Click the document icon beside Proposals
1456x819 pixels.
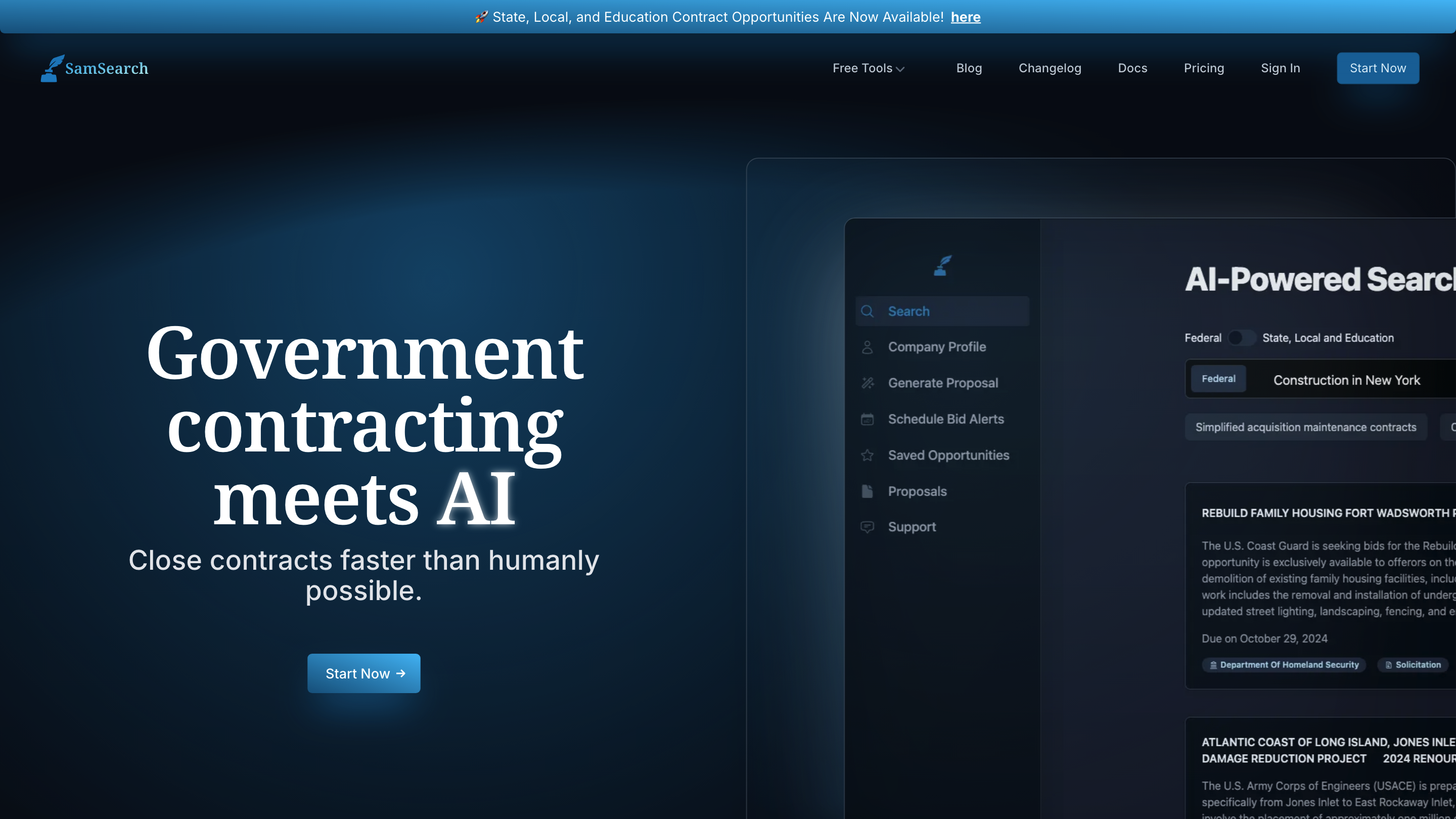coord(867,491)
